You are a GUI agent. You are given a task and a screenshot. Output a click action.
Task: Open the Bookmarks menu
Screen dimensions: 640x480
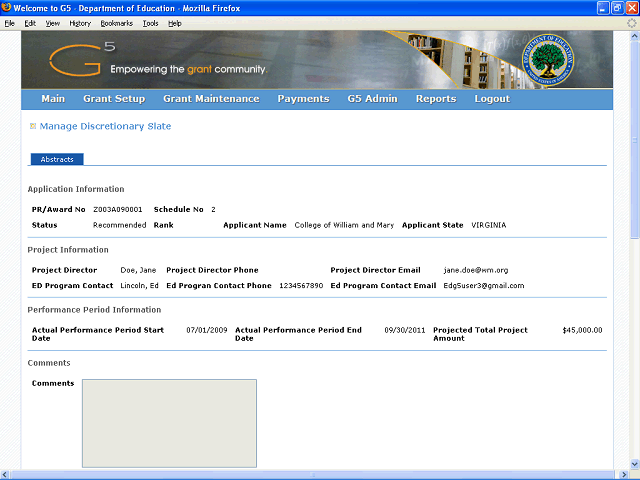117,23
